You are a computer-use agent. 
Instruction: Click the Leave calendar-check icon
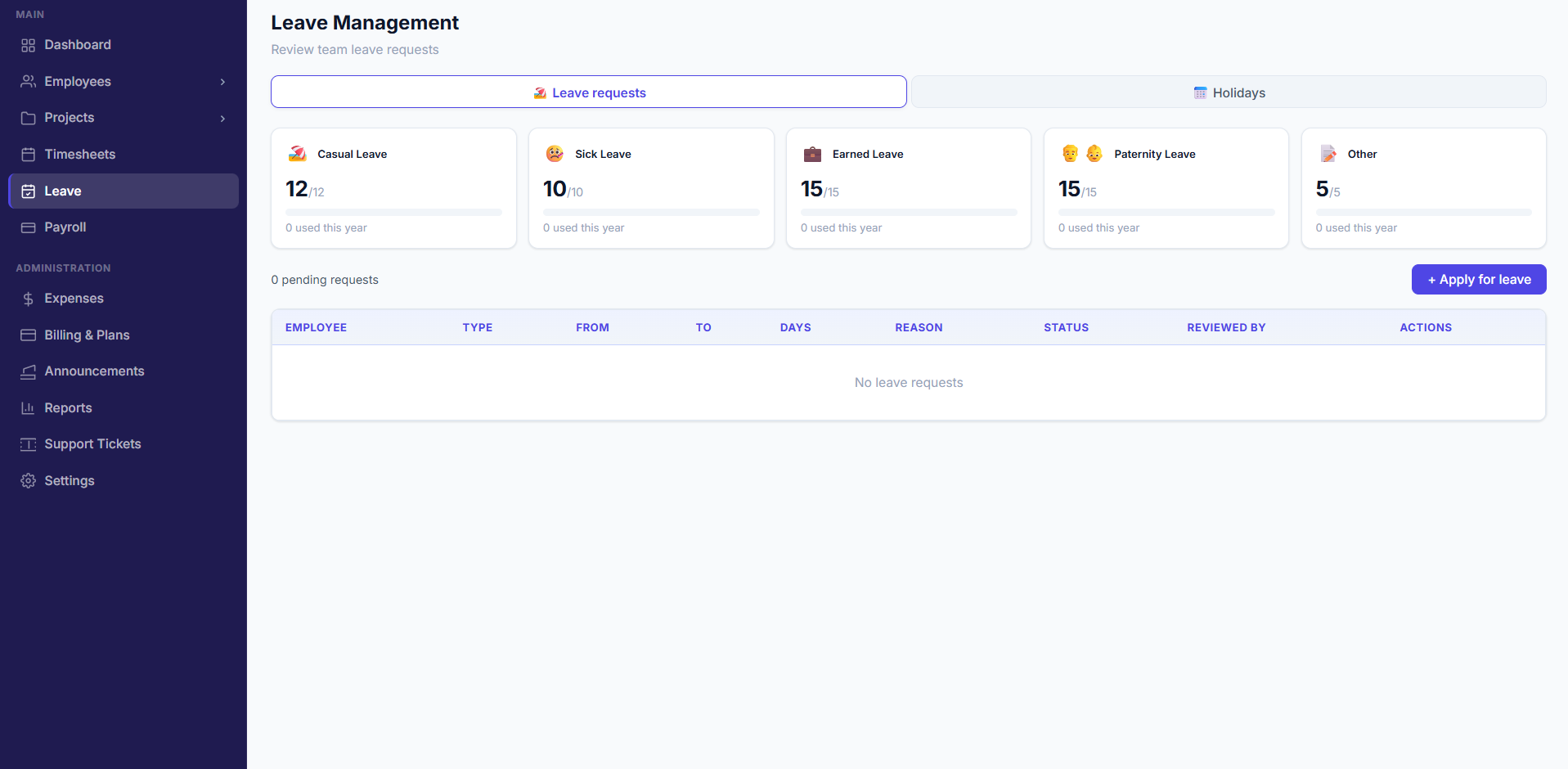pyautogui.click(x=28, y=191)
